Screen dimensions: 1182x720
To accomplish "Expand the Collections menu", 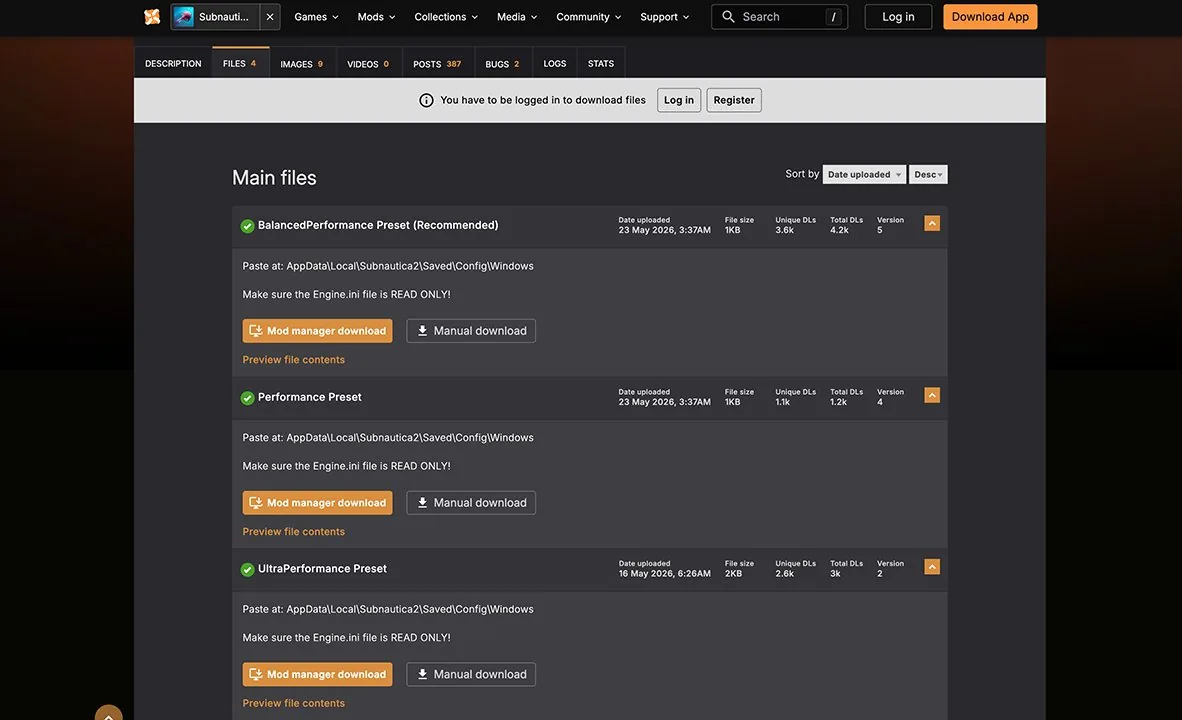I will 446,17.
